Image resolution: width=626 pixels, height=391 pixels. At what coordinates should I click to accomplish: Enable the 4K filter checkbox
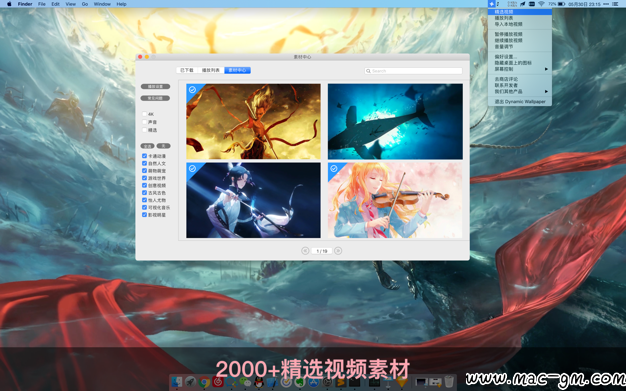(145, 114)
